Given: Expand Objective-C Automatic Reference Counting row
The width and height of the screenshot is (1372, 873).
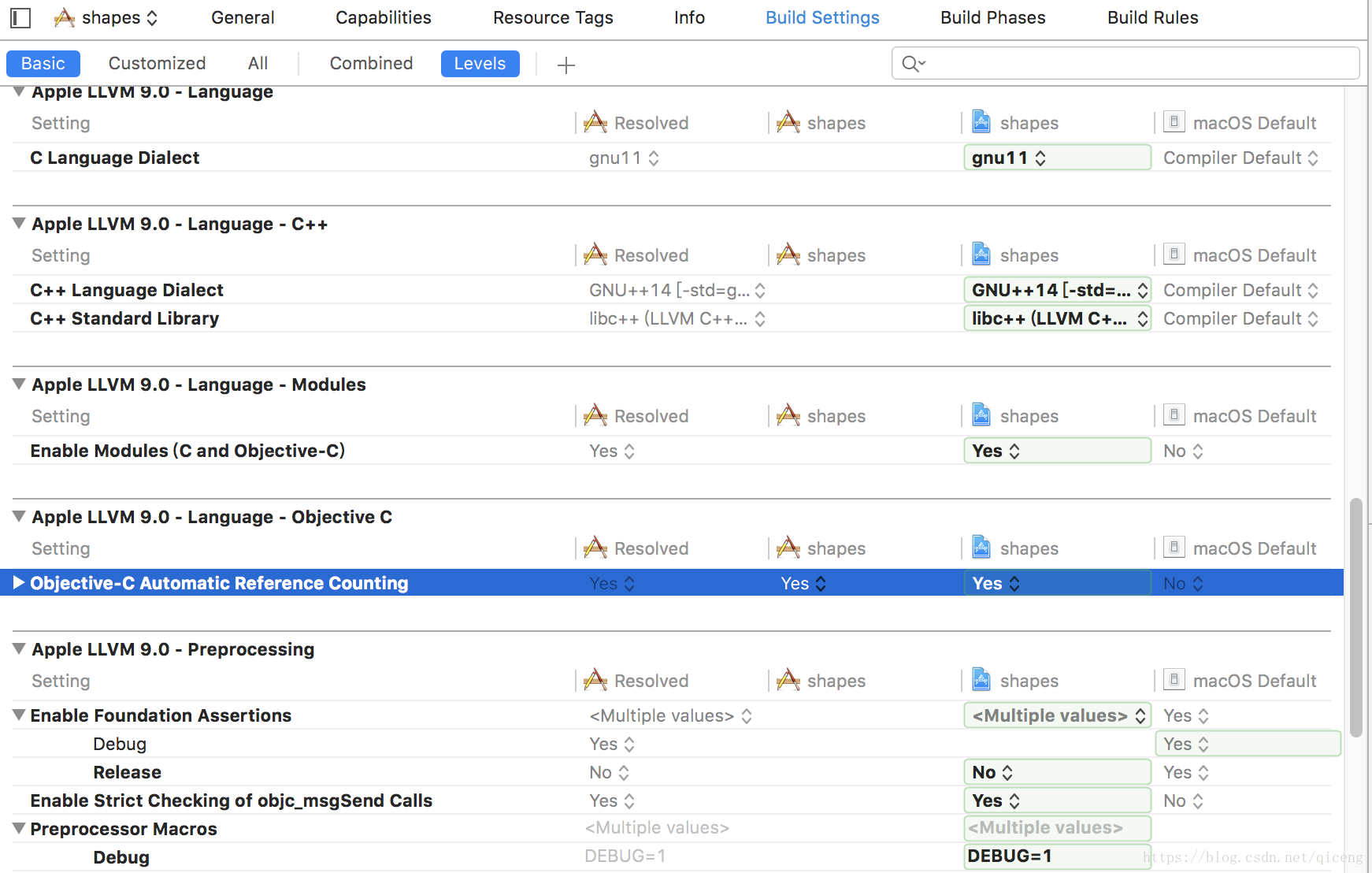Looking at the screenshot, I should (x=19, y=582).
